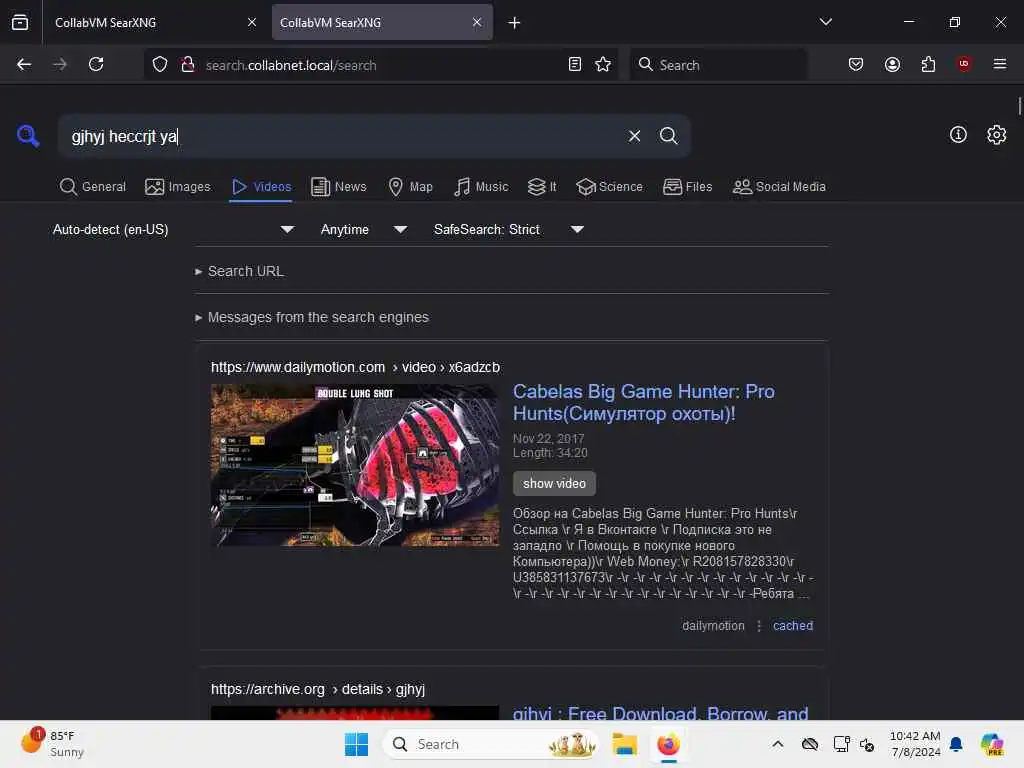Select the Science search category
The image size is (1024, 768).
point(609,187)
